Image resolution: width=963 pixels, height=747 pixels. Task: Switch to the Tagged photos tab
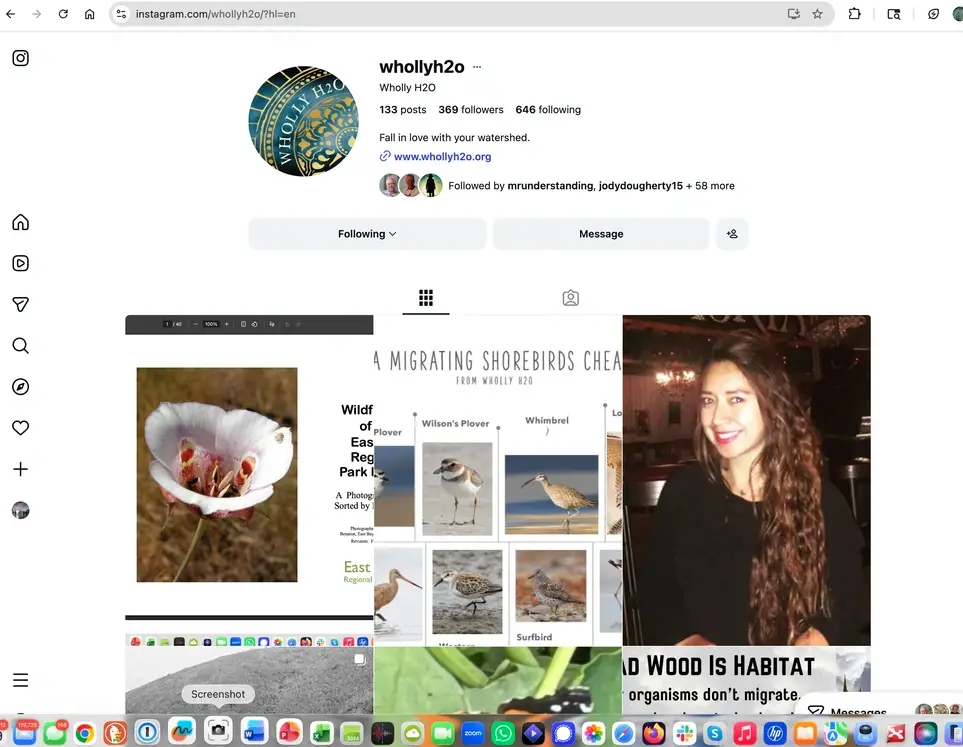[x=571, y=298]
